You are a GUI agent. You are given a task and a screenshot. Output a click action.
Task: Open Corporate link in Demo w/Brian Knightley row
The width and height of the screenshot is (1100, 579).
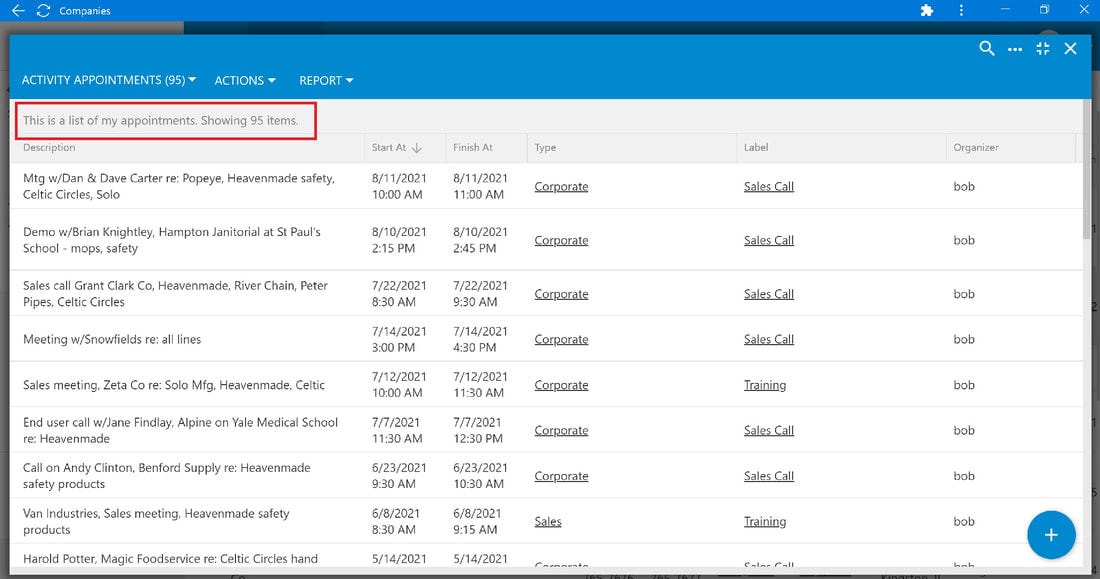[x=561, y=241]
